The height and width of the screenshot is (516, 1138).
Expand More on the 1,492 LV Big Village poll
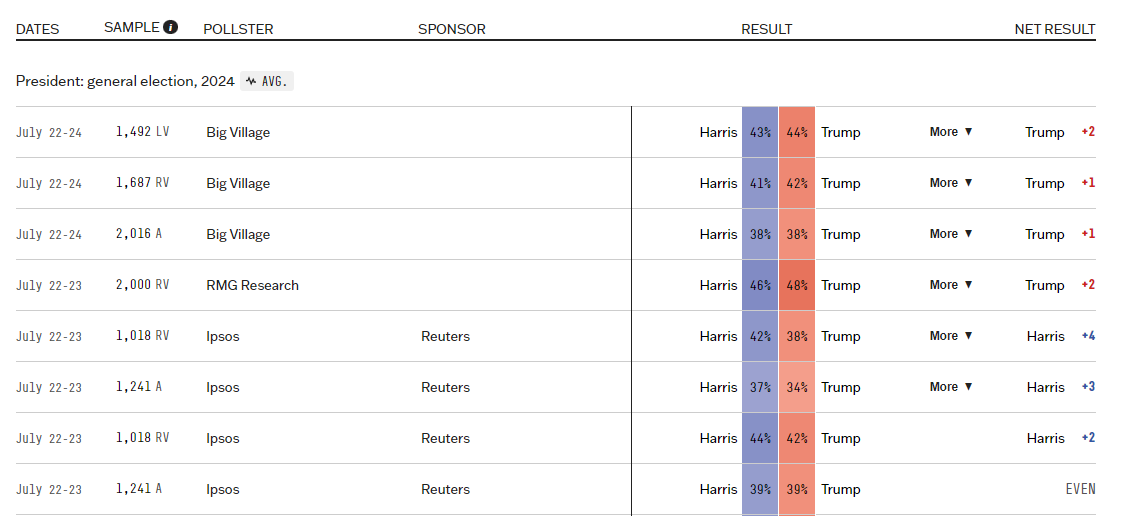coord(951,132)
